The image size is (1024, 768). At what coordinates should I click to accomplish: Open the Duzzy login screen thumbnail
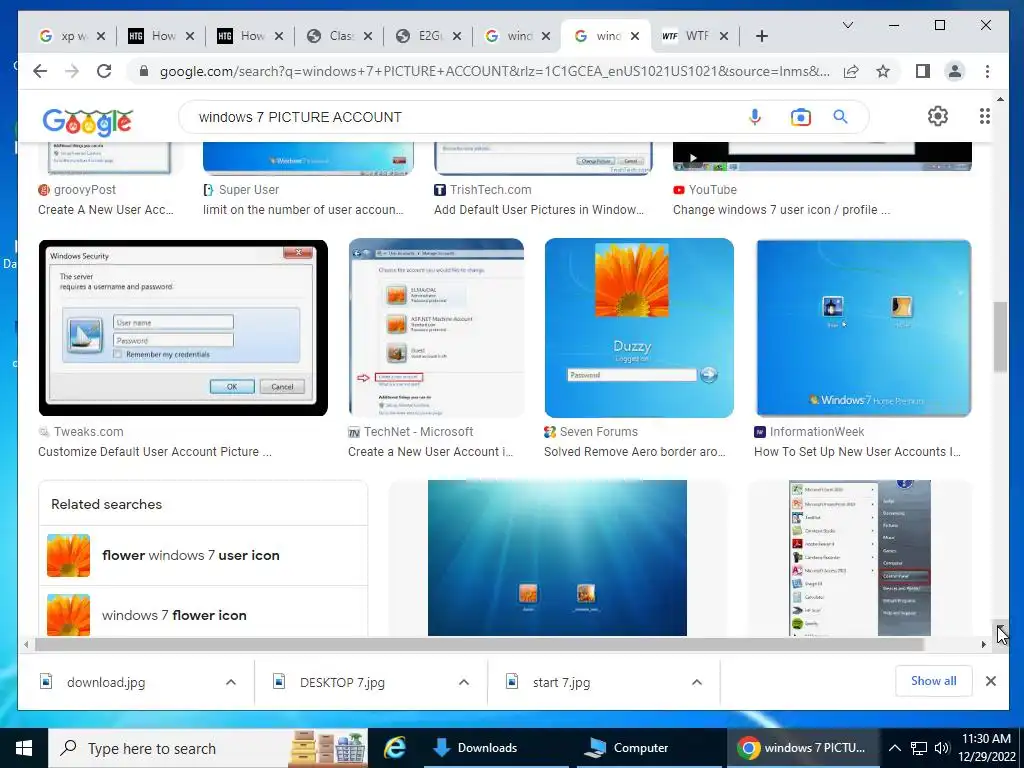point(639,328)
